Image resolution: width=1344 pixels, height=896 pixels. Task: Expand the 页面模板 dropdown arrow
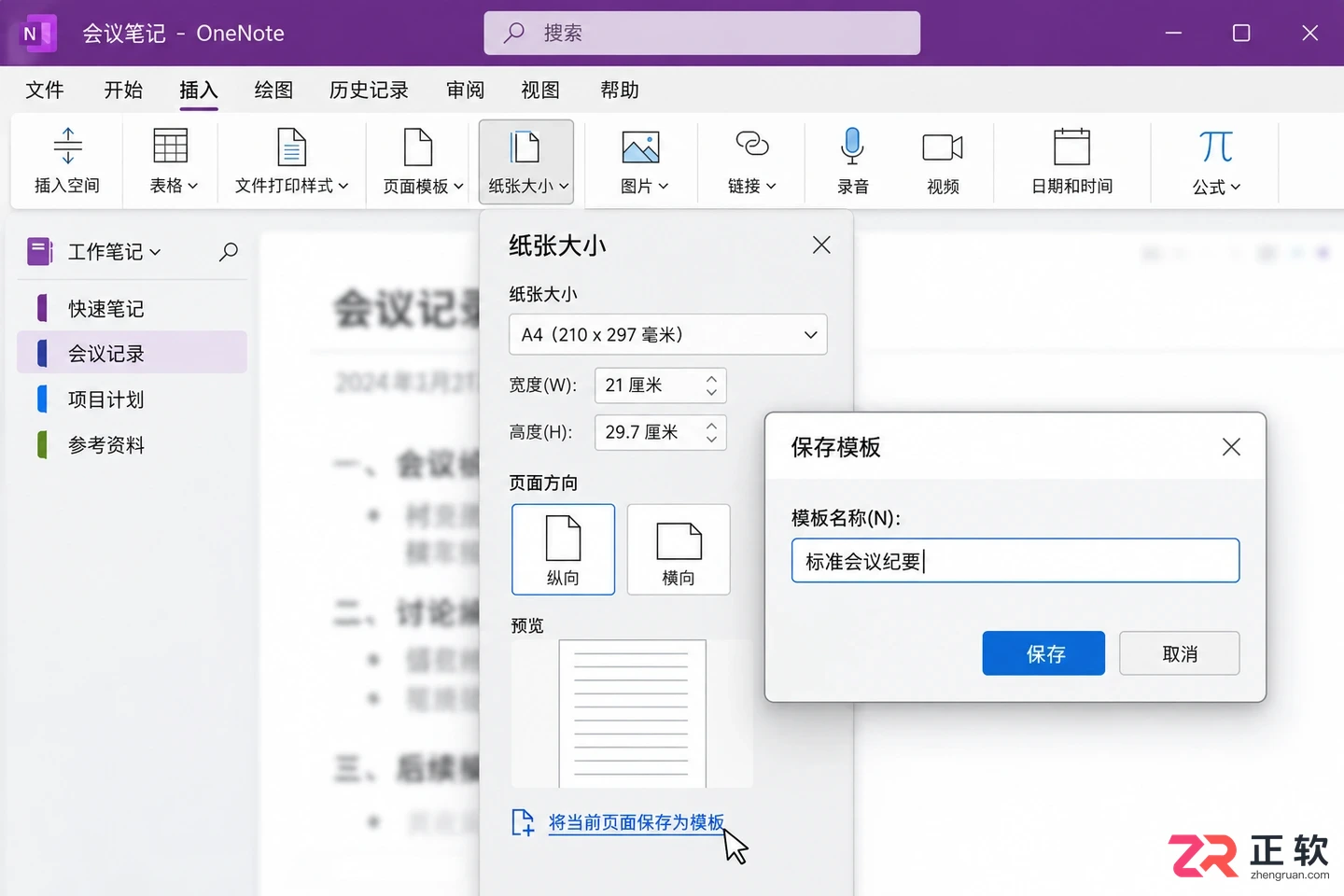pos(458,187)
